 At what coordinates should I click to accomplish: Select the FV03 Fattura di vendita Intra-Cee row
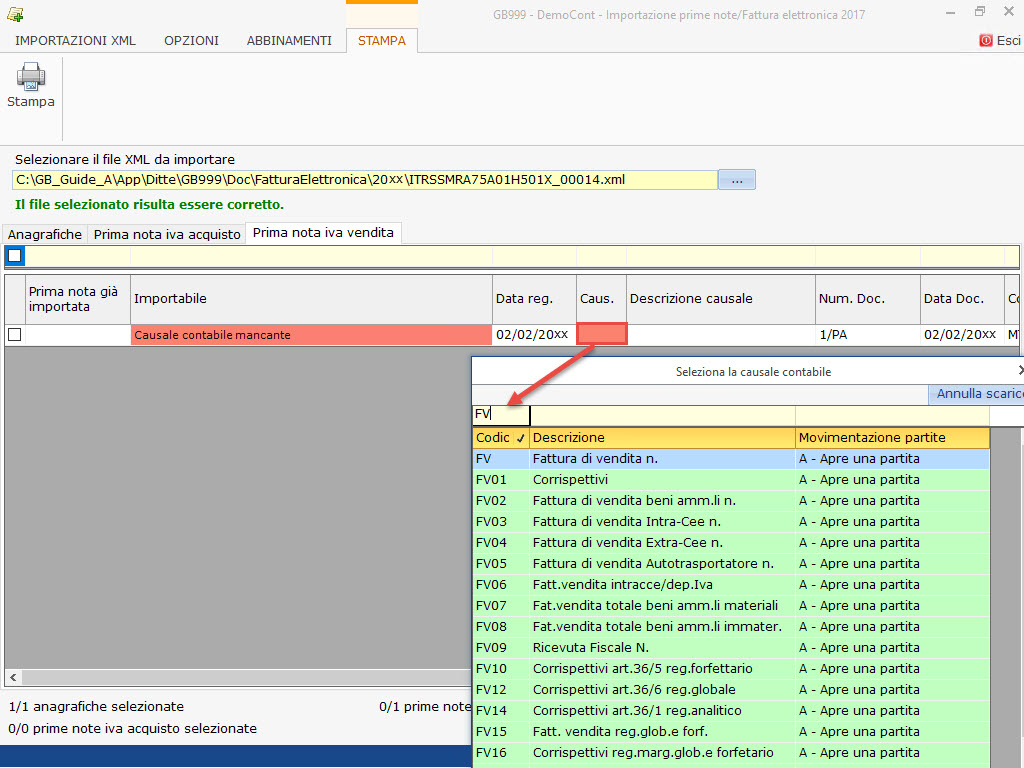(x=627, y=522)
